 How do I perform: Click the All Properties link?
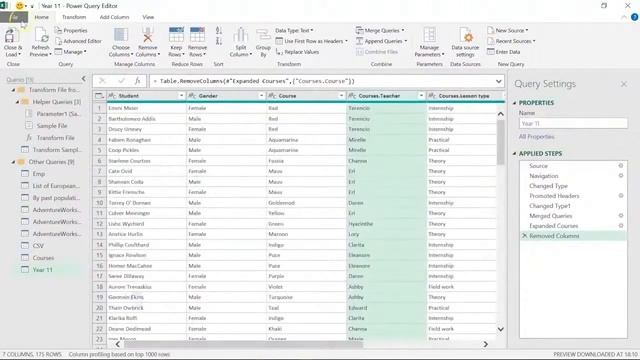[536, 136]
